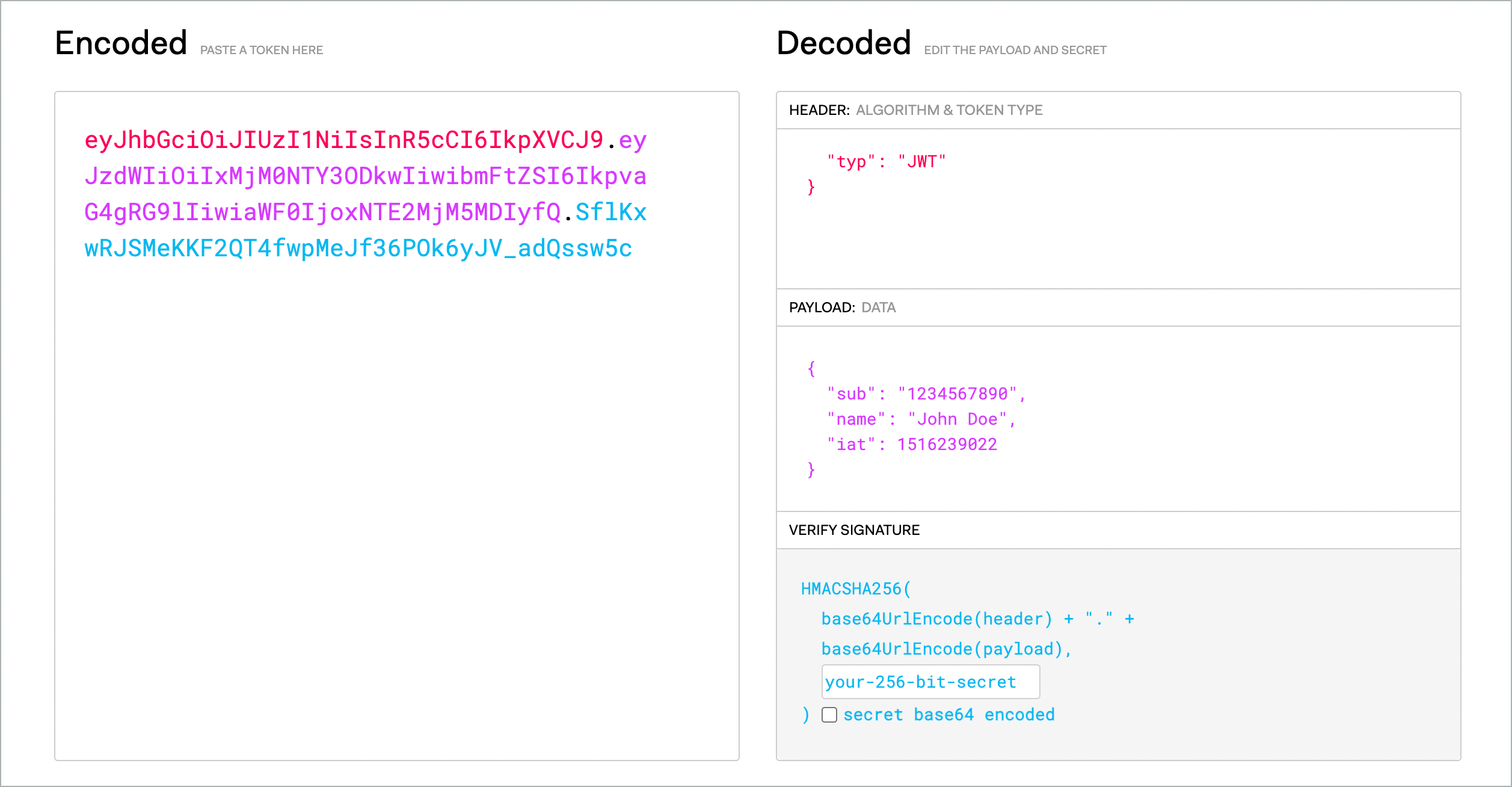Click the "sub": "1234567890" payload line

(926, 394)
